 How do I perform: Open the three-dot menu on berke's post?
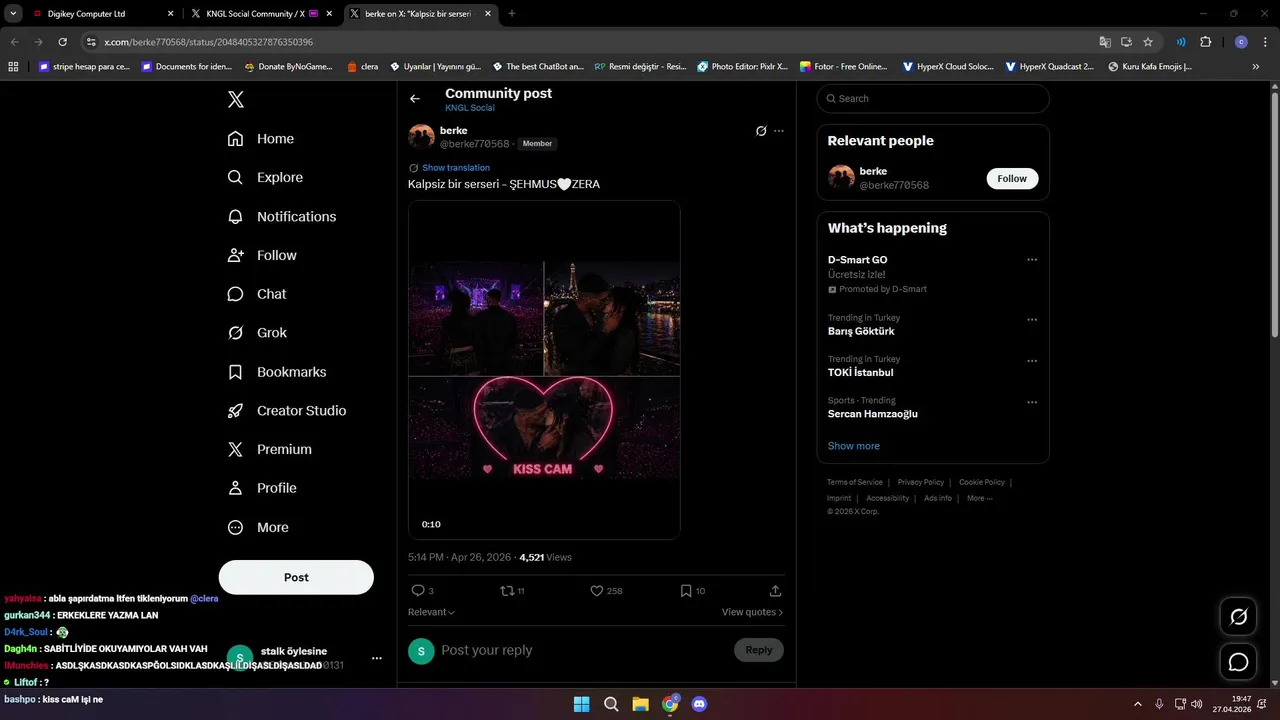coord(779,131)
